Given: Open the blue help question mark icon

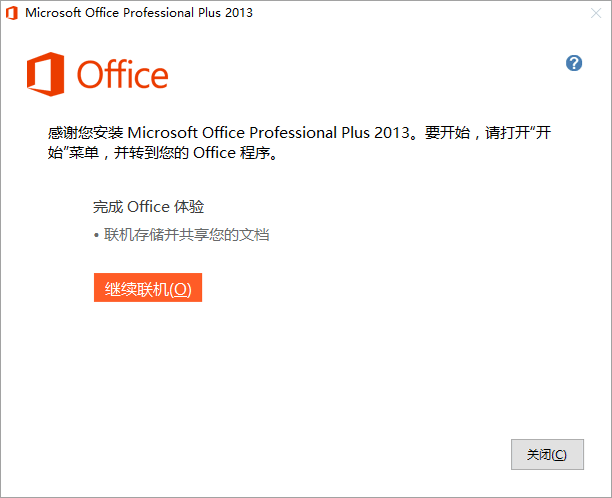Looking at the screenshot, I should click(574, 63).
